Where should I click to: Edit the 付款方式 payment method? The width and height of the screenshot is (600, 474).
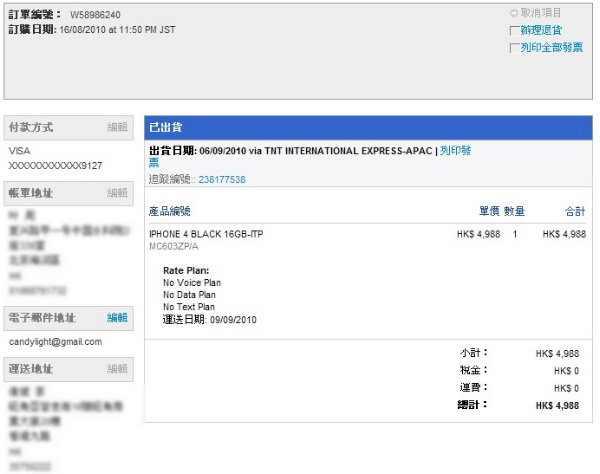click(118, 128)
